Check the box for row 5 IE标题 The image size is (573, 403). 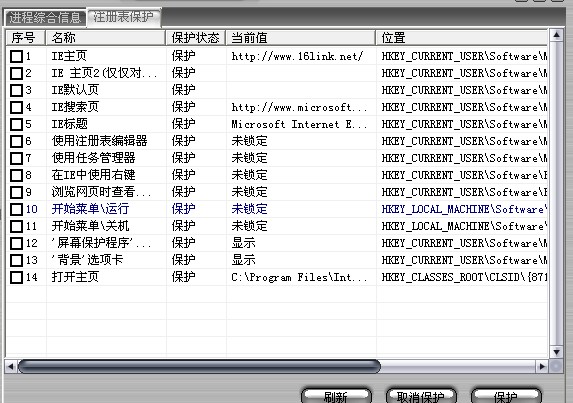click(x=16, y=124)
